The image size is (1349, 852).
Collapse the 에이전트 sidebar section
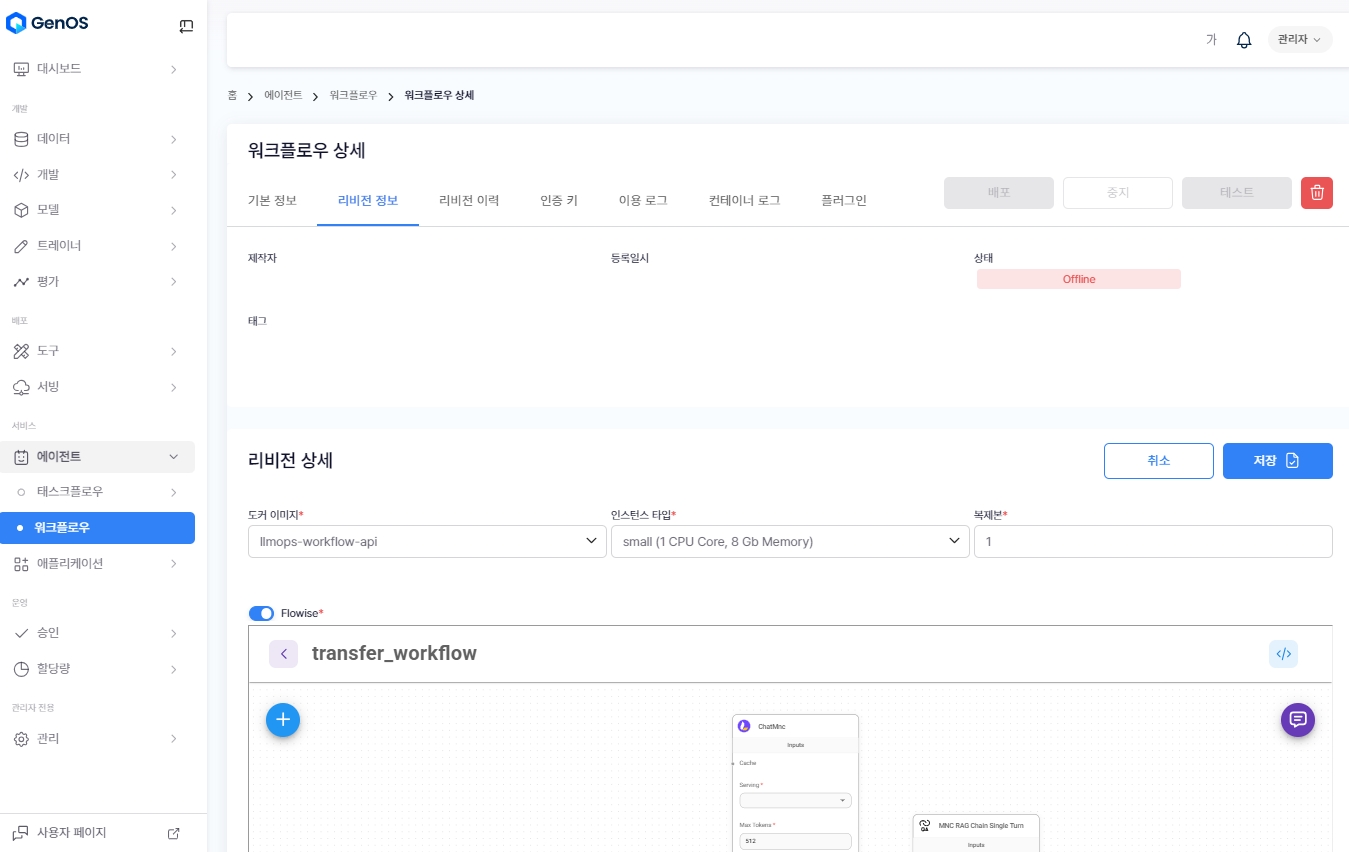coord(173,457)
